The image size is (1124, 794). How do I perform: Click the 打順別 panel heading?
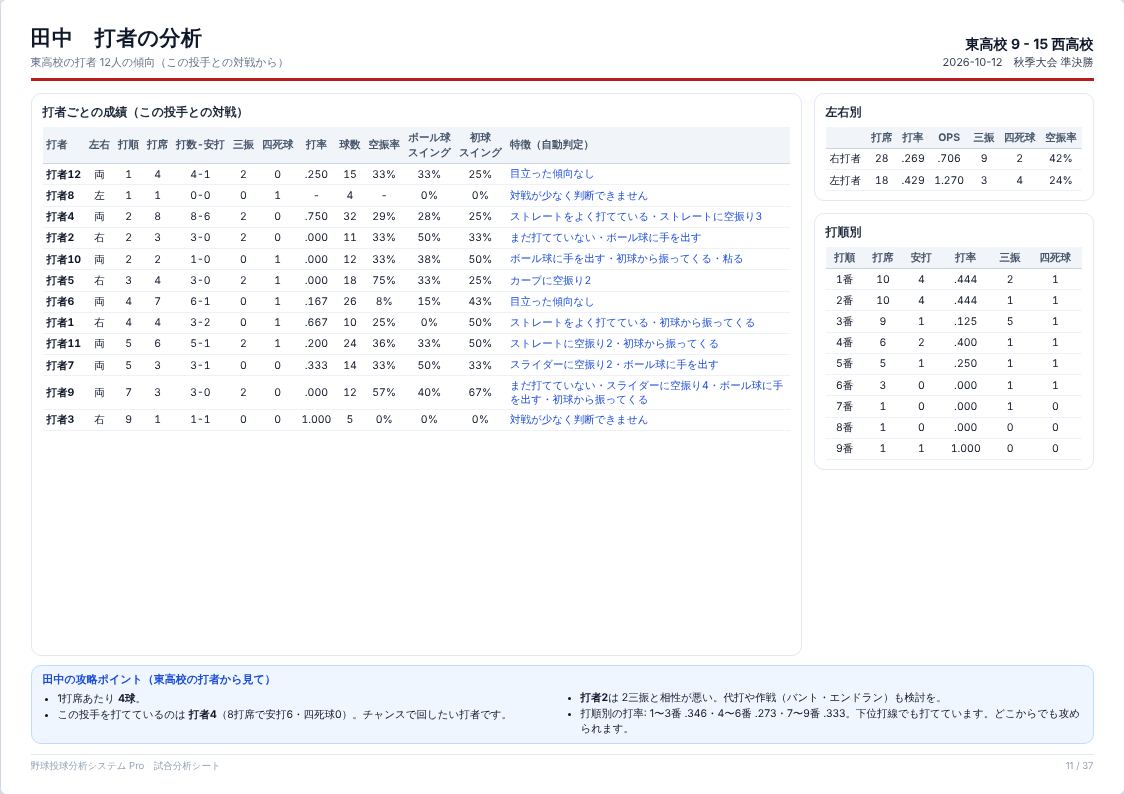click(x=843, y=232)
